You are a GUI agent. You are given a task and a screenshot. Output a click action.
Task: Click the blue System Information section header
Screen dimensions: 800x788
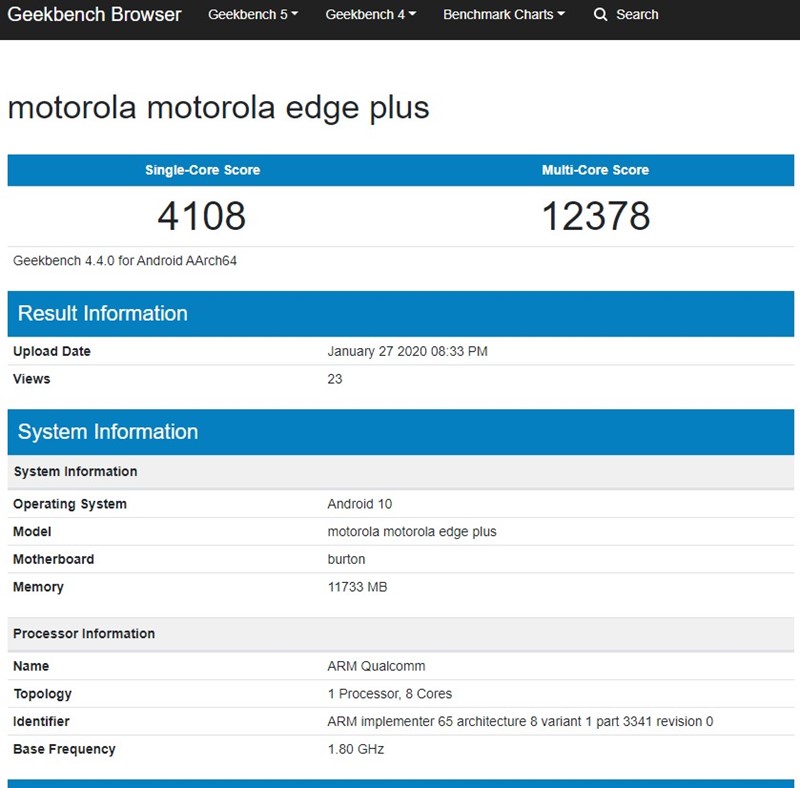(108, 432)
